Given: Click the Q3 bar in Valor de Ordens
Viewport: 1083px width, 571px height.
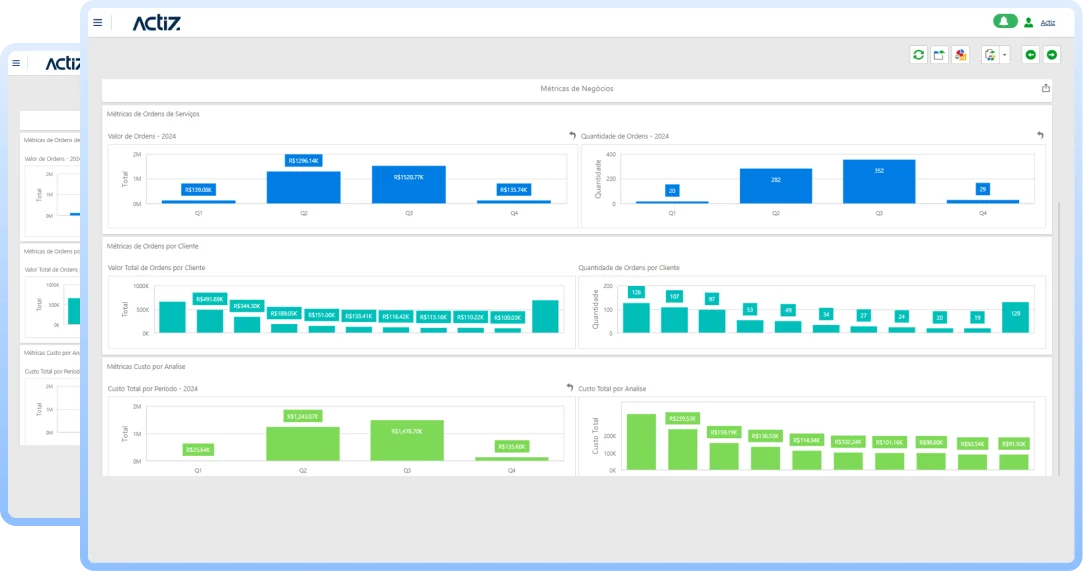Looking at the screenshot, I should coord(408,185).
